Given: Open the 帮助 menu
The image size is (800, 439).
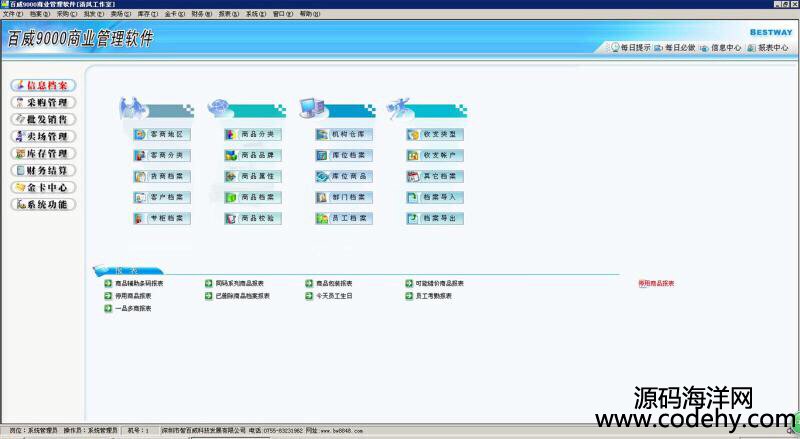Looking at the screenshot, I should click(x=310, y=14).
